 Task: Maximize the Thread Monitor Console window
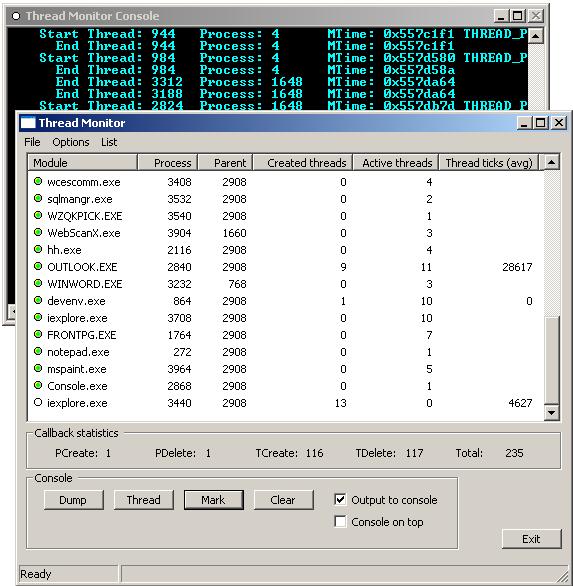coord(518,16)
